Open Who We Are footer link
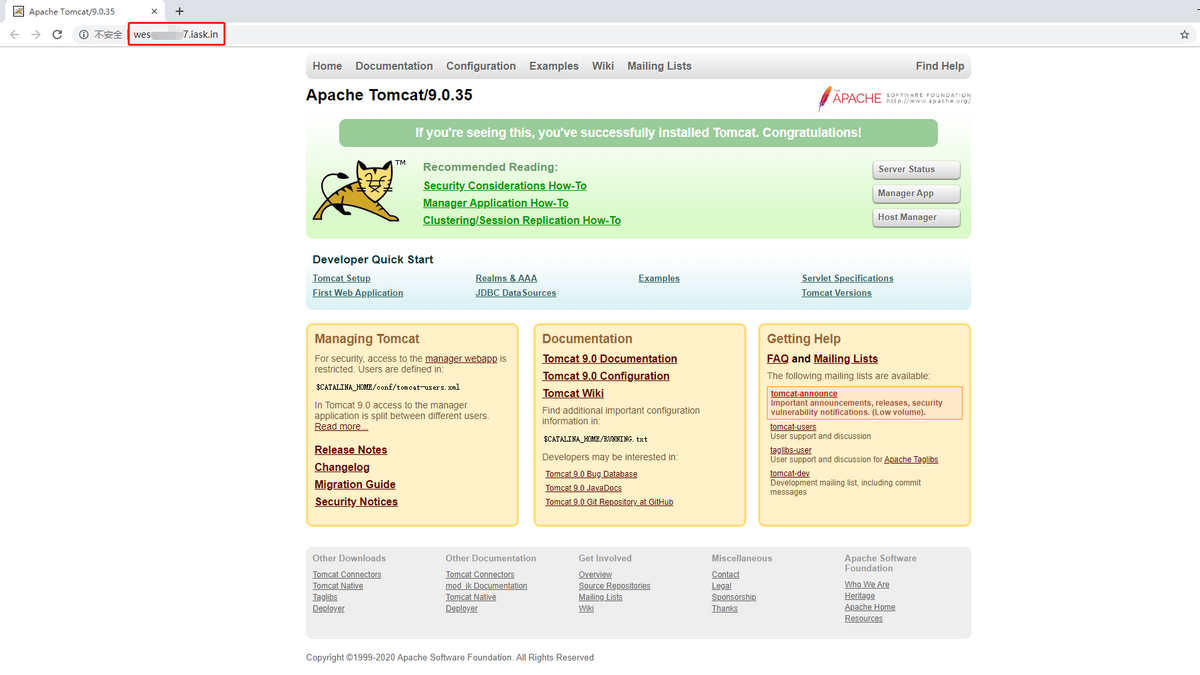The image size is (1200, 675). coord(867,585)
